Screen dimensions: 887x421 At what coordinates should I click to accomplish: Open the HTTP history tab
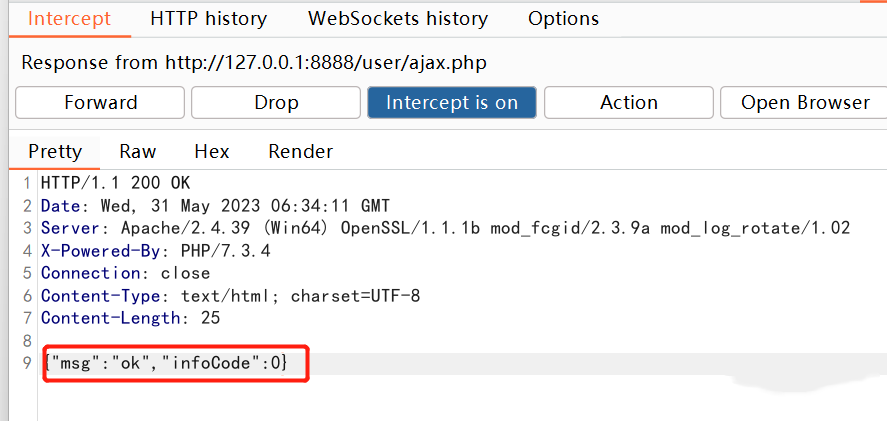(208, 19)
